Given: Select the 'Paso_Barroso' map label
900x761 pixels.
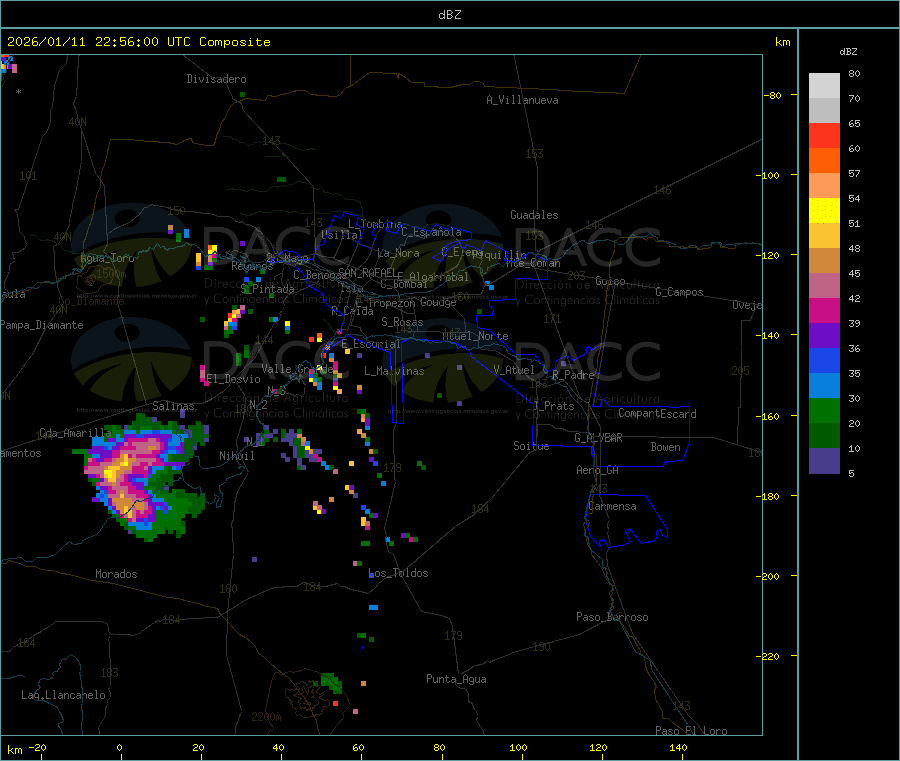Looking at the screenshot, I should click(x=612, y=617).
